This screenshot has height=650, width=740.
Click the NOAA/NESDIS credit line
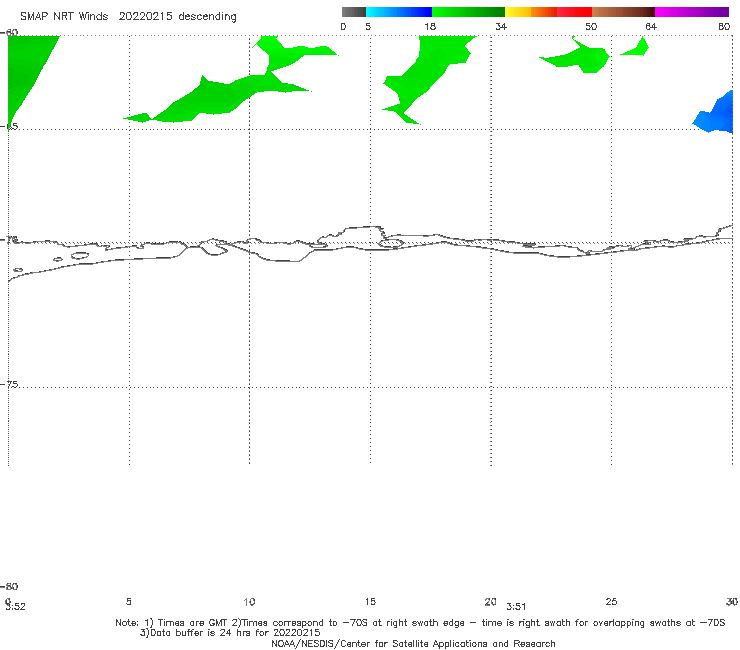click(413, 644)
